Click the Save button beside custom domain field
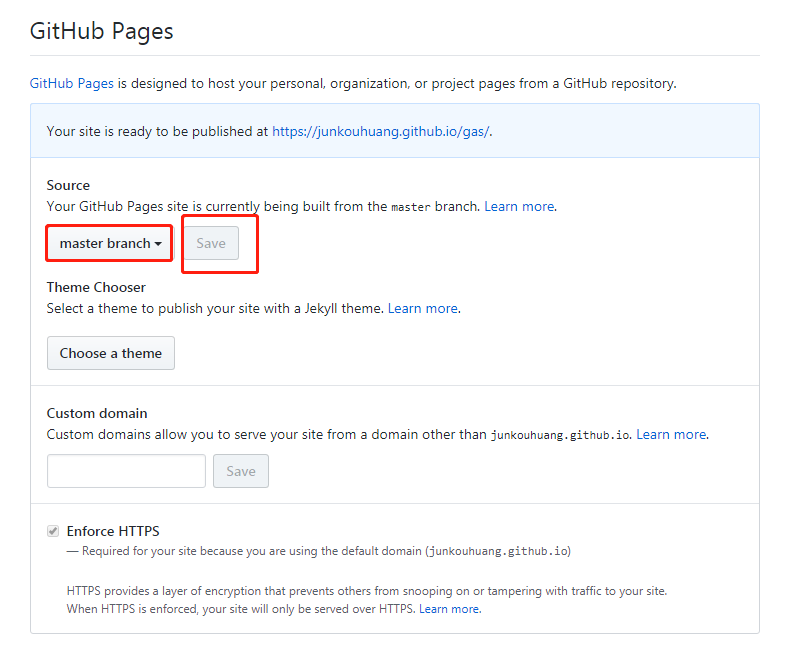The height and width of the screenshot is (659, 785). [x=241, y=471]
